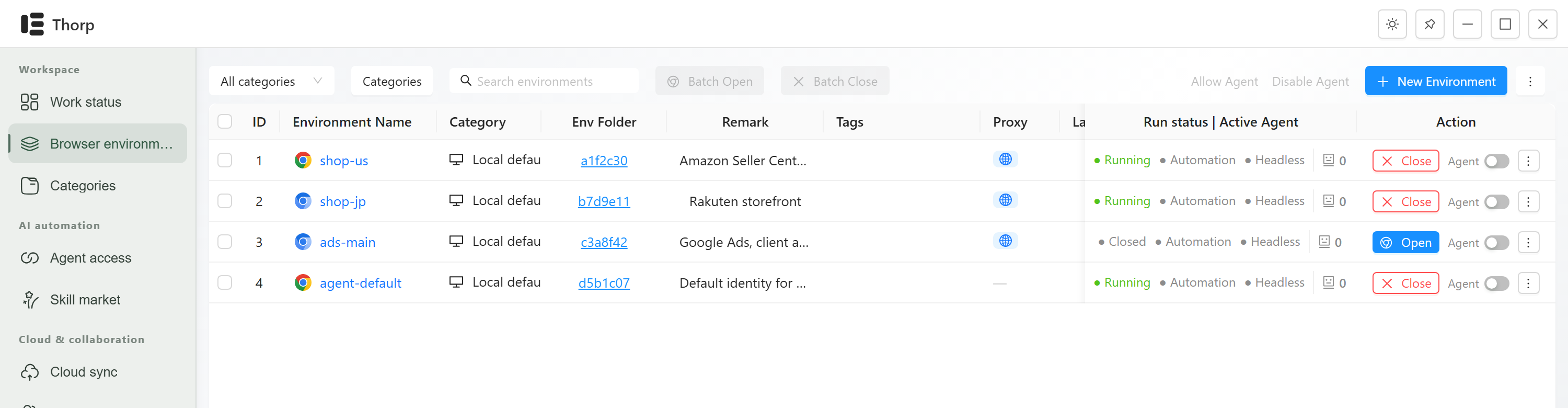This screenshot has height=408, width=1568.
Task: Open Agent access in sidebar
Action: 97,257
